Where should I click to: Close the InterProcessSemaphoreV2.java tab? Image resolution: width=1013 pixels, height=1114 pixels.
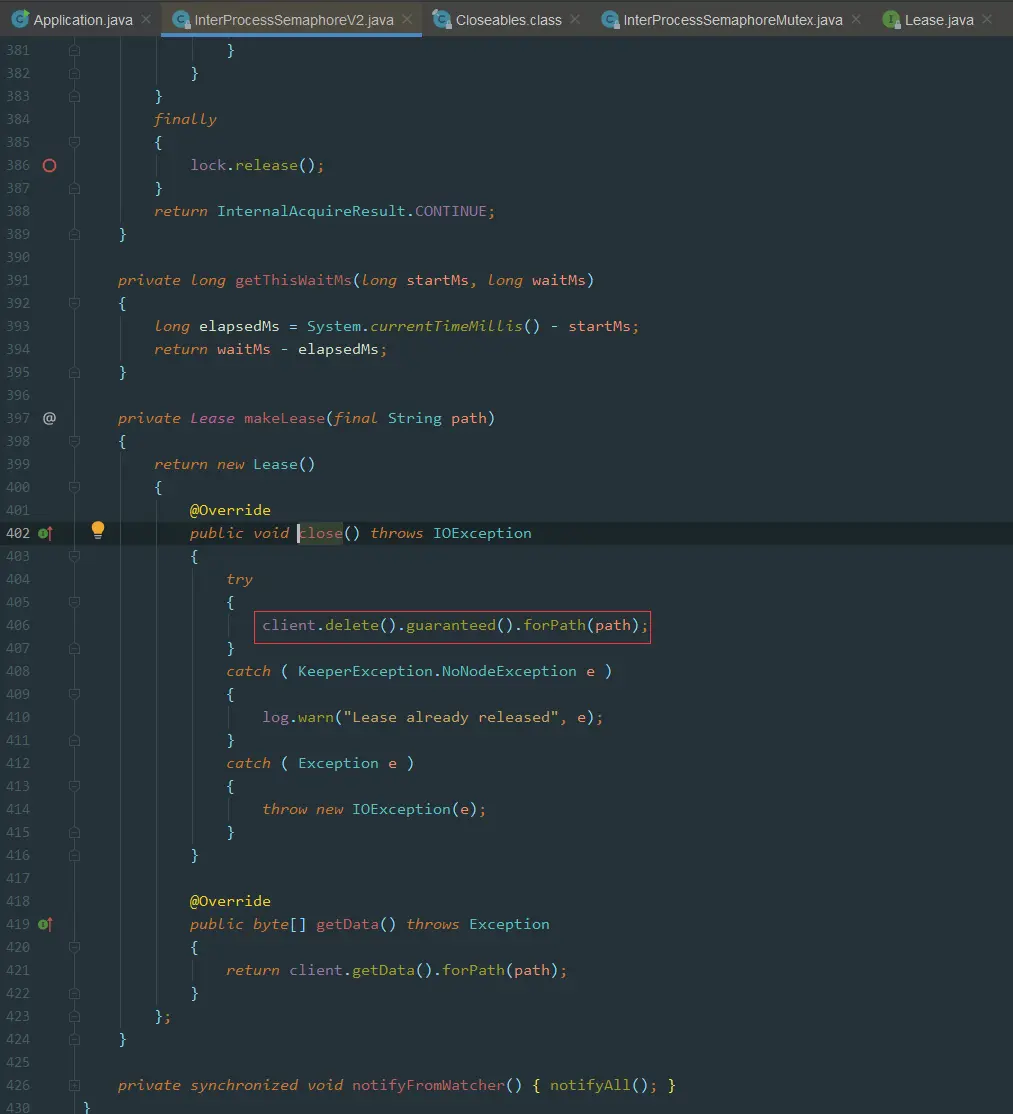tap(406, 19)
